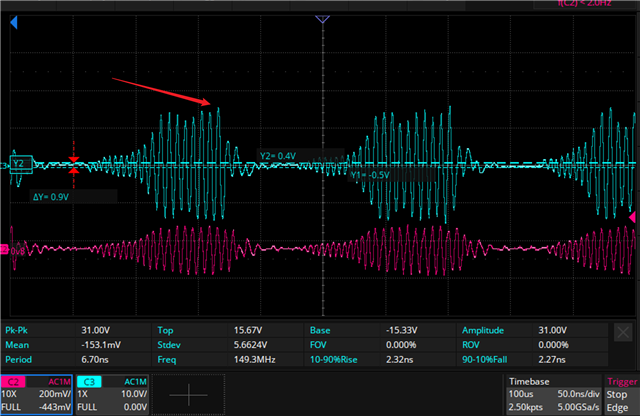640x416 pixels.
Task: Select the Amplitude measurement label
Action: tap(483, 330)
